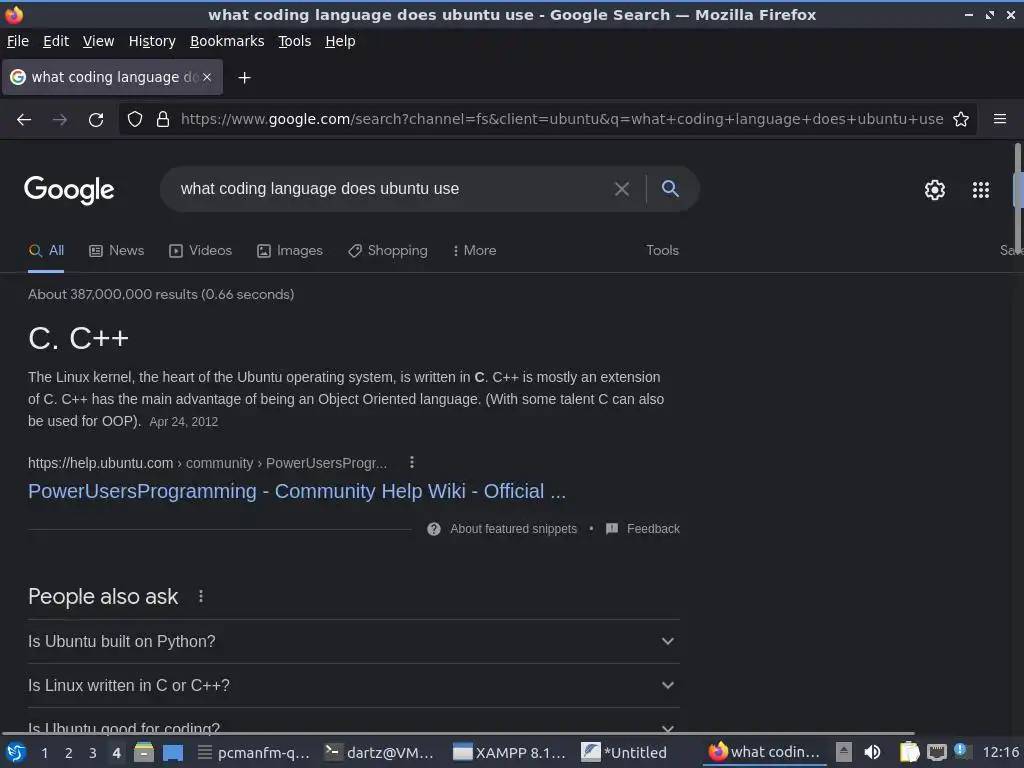
Task: Click the help.ubuntu.com breadcrumb URL
Action: 208,463
